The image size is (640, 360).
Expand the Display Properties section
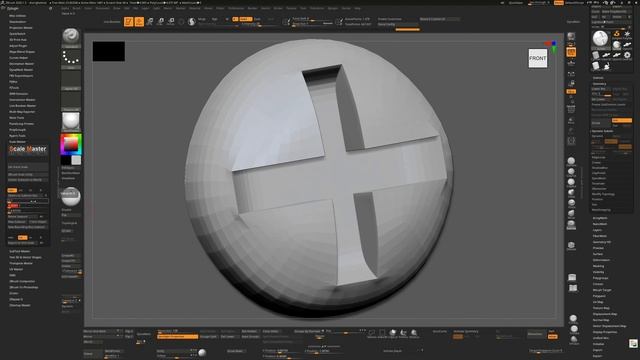tap(605, 332)
